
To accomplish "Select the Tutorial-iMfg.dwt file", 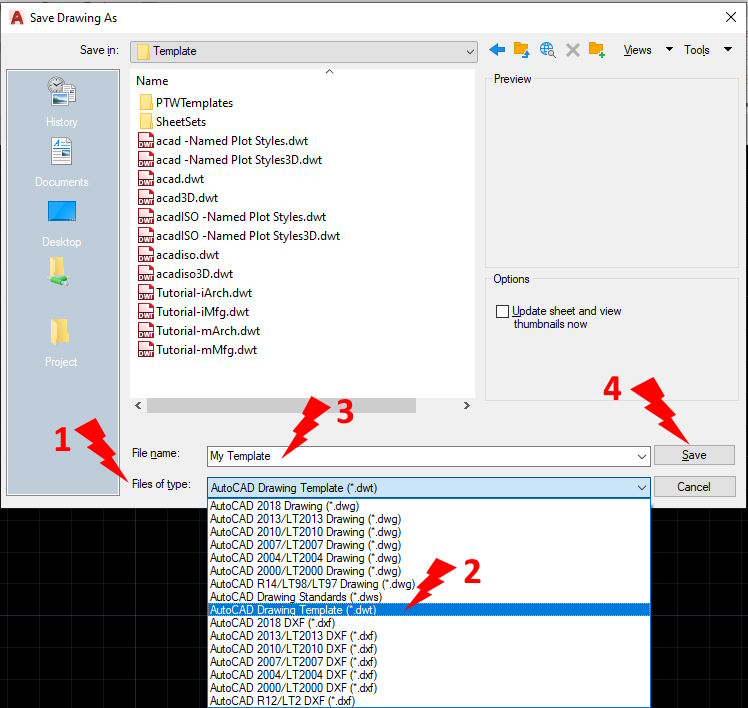I will [194, 312].
